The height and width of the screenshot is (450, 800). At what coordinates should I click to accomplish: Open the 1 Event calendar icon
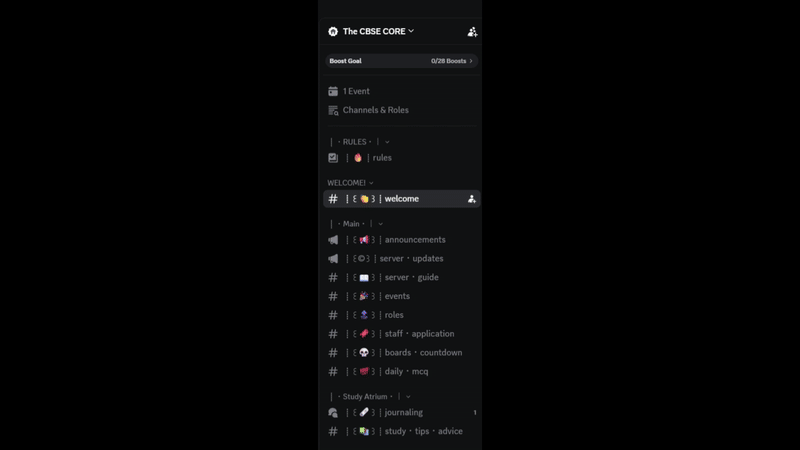click(x=333, y=91)
